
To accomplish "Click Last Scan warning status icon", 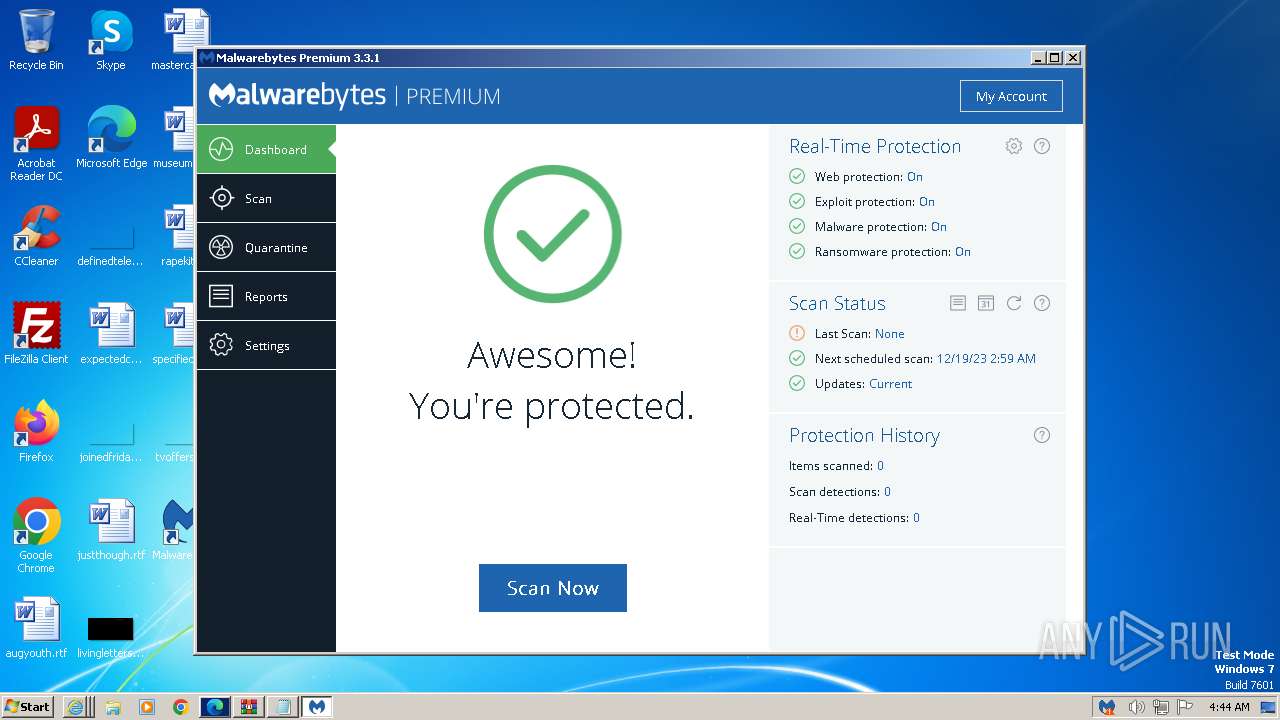I will click(797, 334).
